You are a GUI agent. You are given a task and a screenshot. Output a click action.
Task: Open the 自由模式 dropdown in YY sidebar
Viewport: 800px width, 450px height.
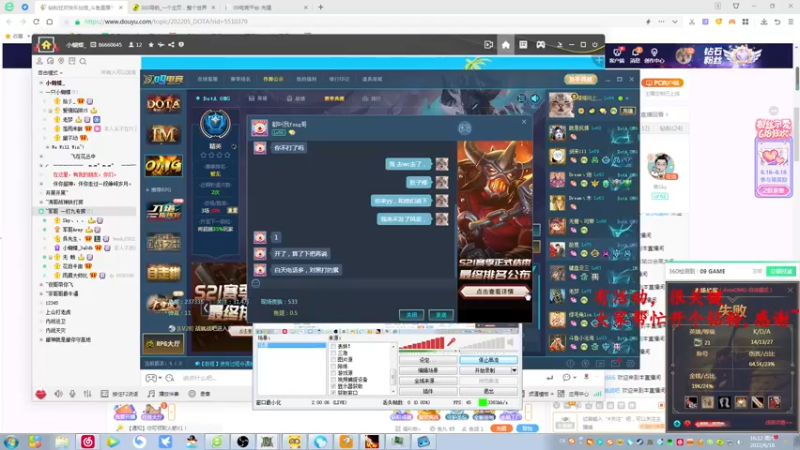[51, 73]
